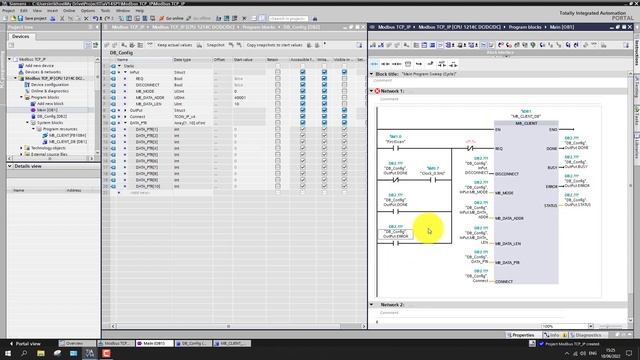Open the zoom percentage dropdown in editor
640x360 pixels.
click(591, 326)
